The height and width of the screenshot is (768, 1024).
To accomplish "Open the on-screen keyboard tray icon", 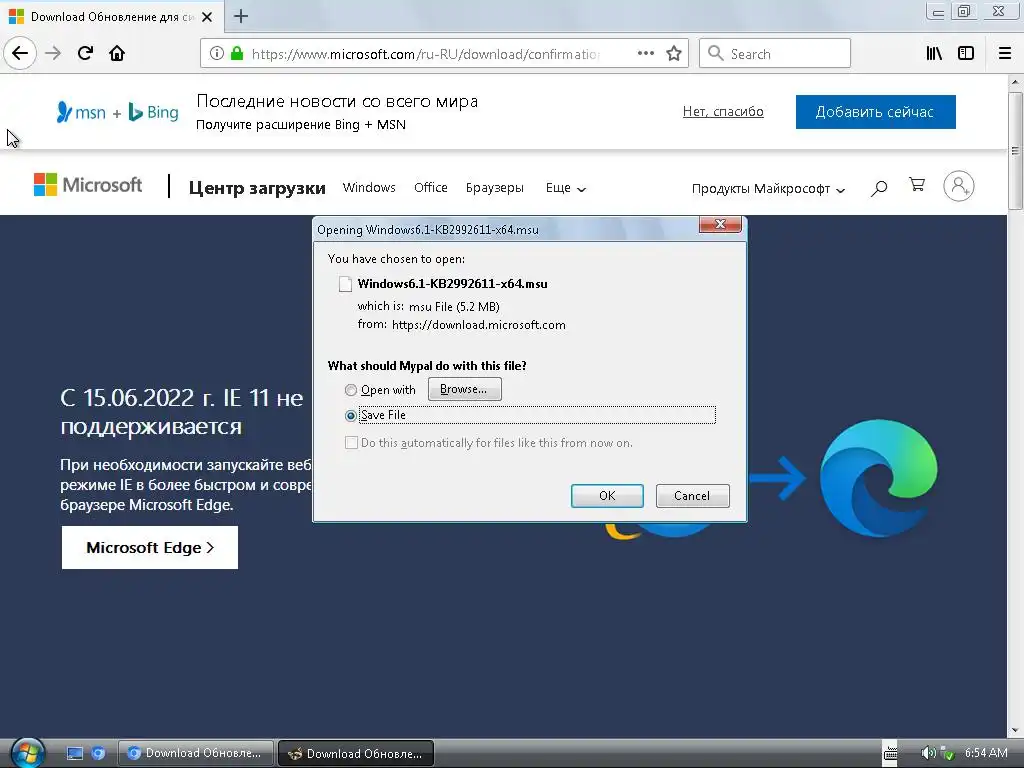I will click(x=890, y=753).
